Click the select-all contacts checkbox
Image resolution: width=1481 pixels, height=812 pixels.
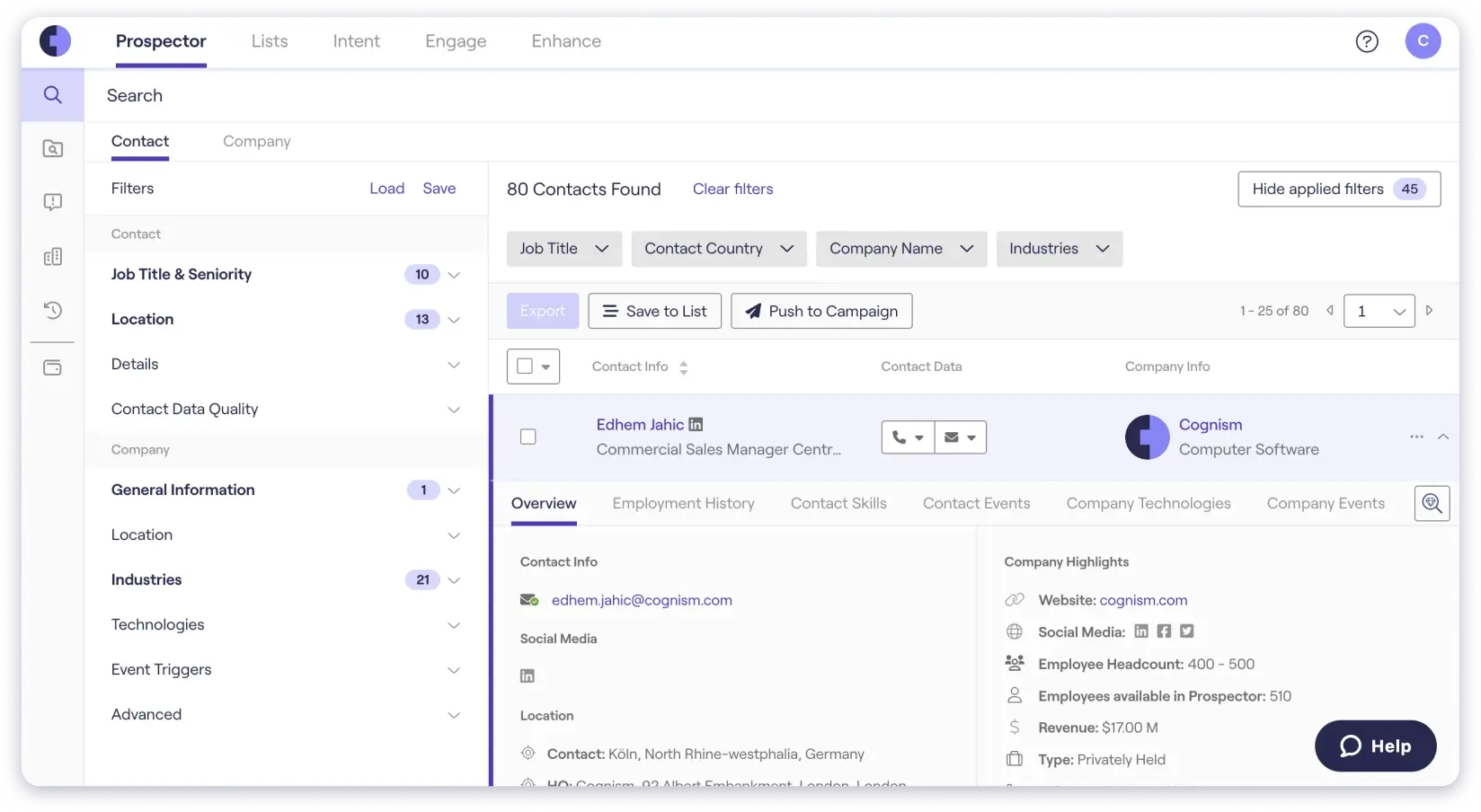pos(525,366)
